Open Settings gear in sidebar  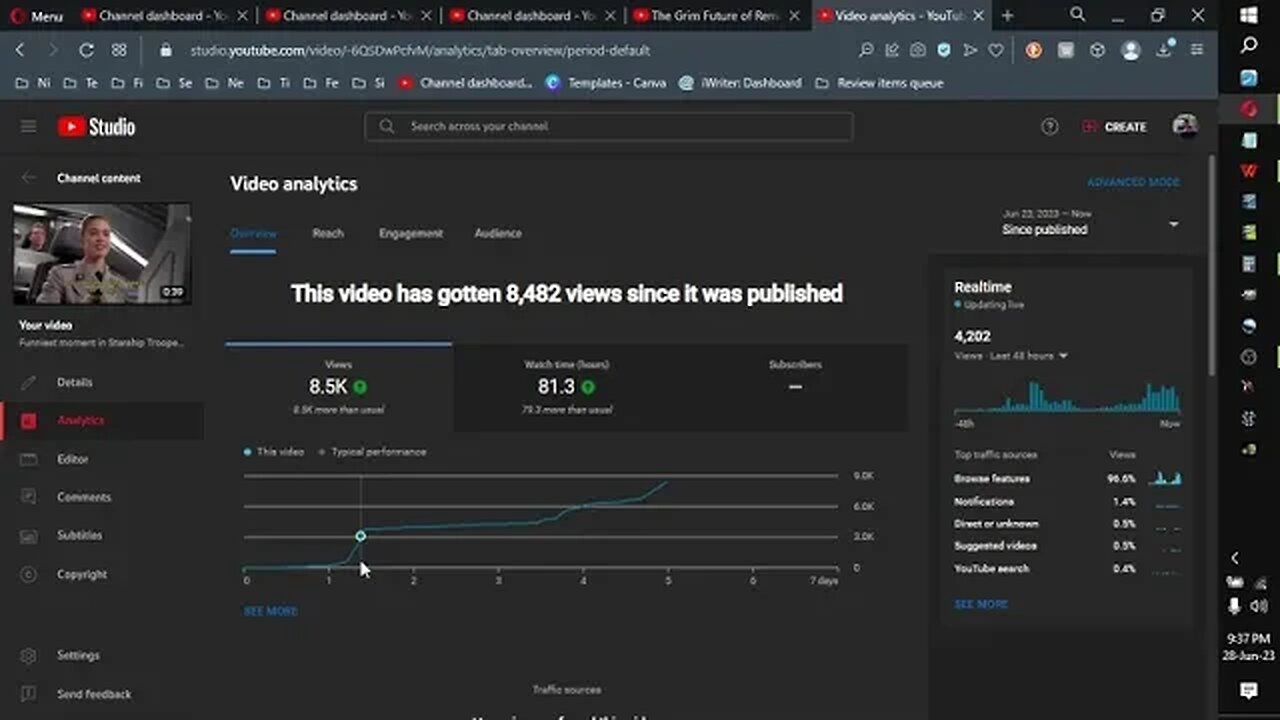[28, 655]
